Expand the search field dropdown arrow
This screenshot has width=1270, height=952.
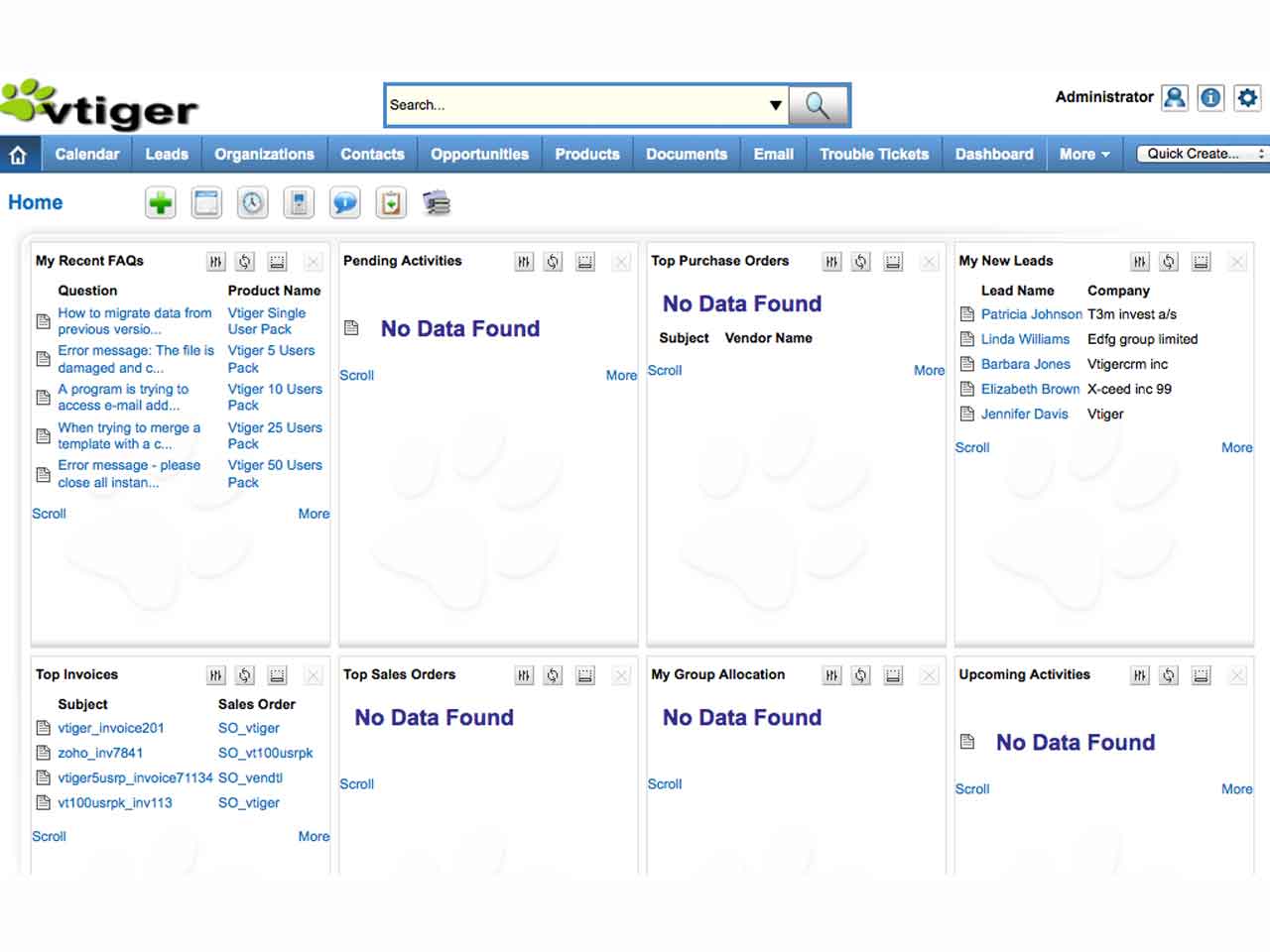pyautogui.click(x=775, y=105)
